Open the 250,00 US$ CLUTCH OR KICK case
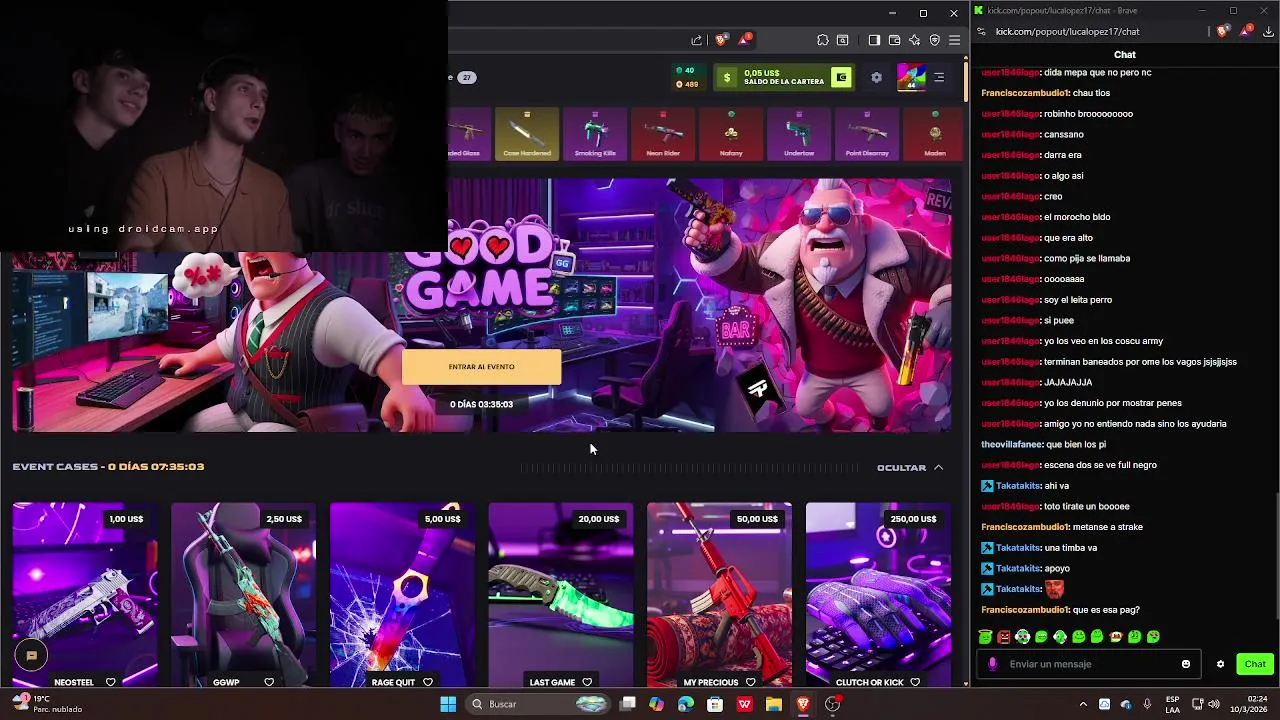The height and width of the screenshot is (720, 1280). 878,595
